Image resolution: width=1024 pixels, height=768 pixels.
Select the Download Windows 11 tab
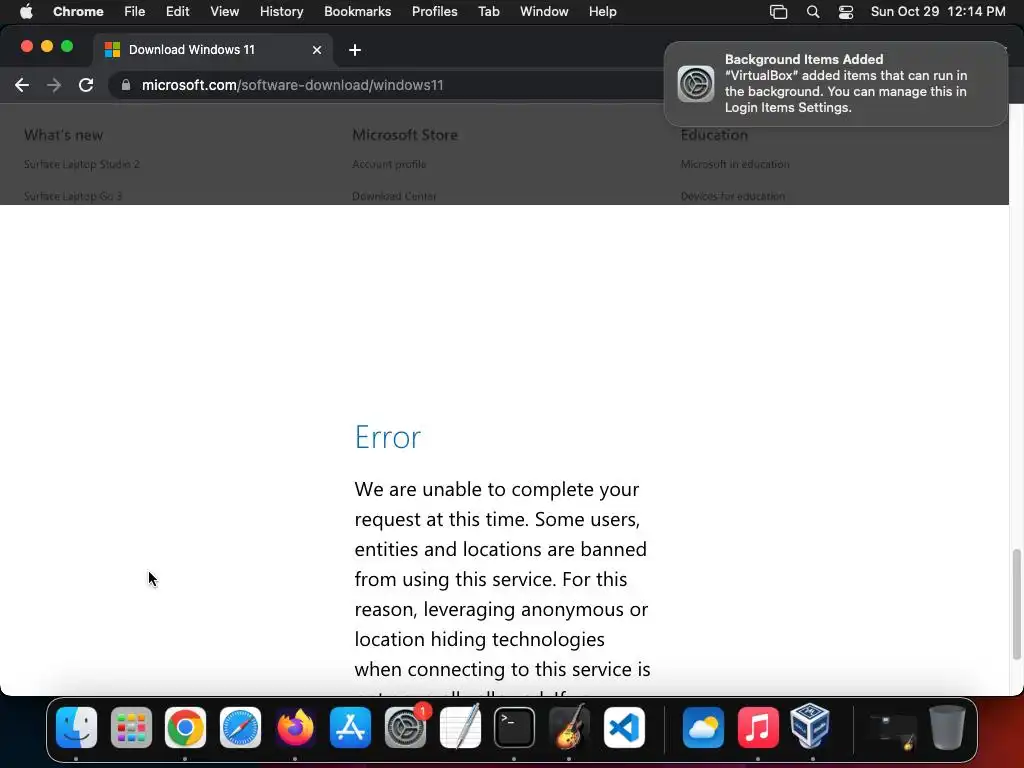pos(213,50)
